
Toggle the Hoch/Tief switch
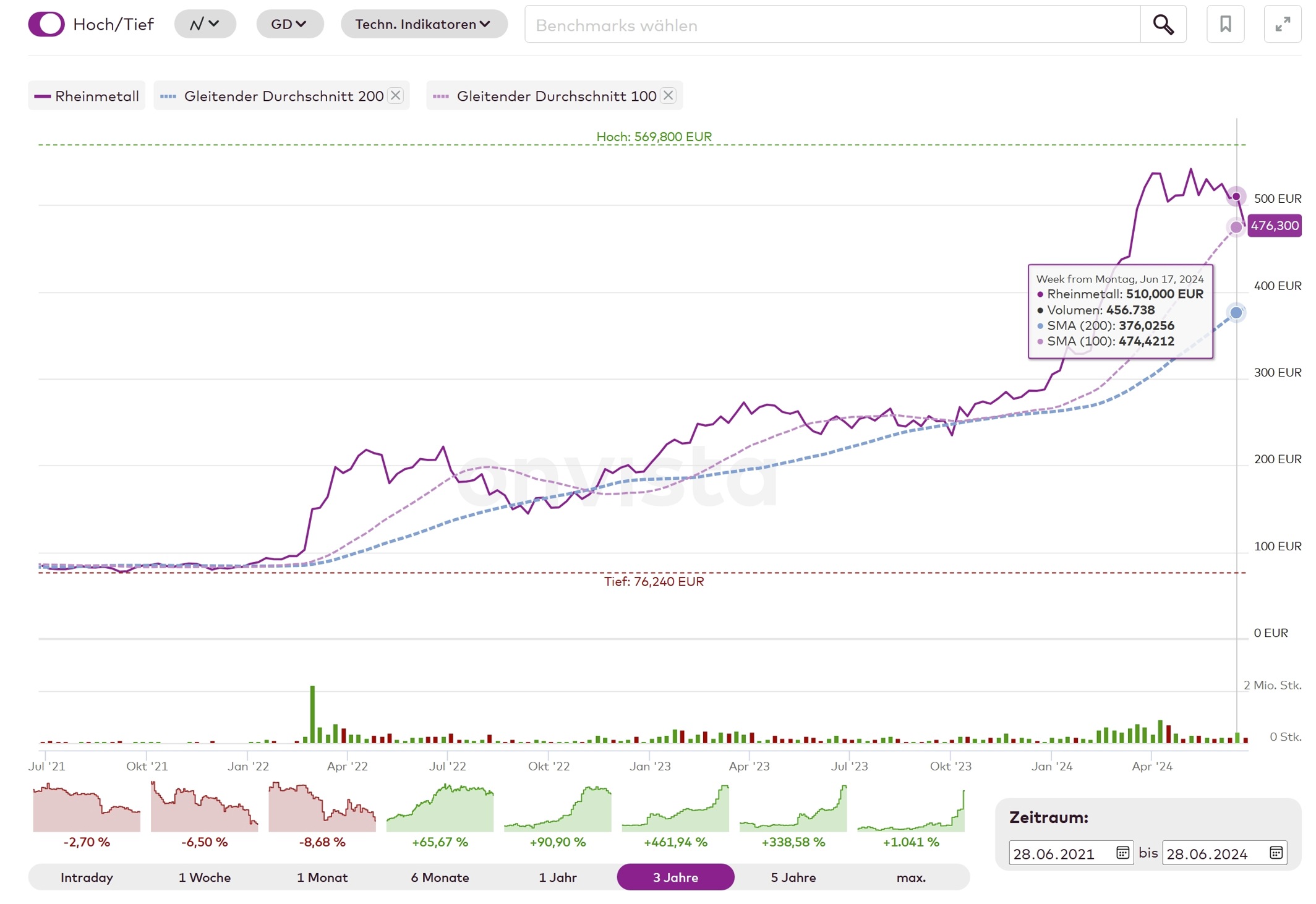click(46, 24)
